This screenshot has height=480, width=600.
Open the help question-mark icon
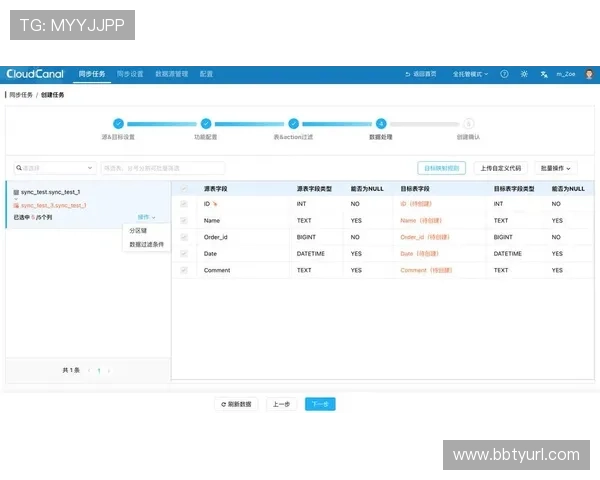[504, 74]
